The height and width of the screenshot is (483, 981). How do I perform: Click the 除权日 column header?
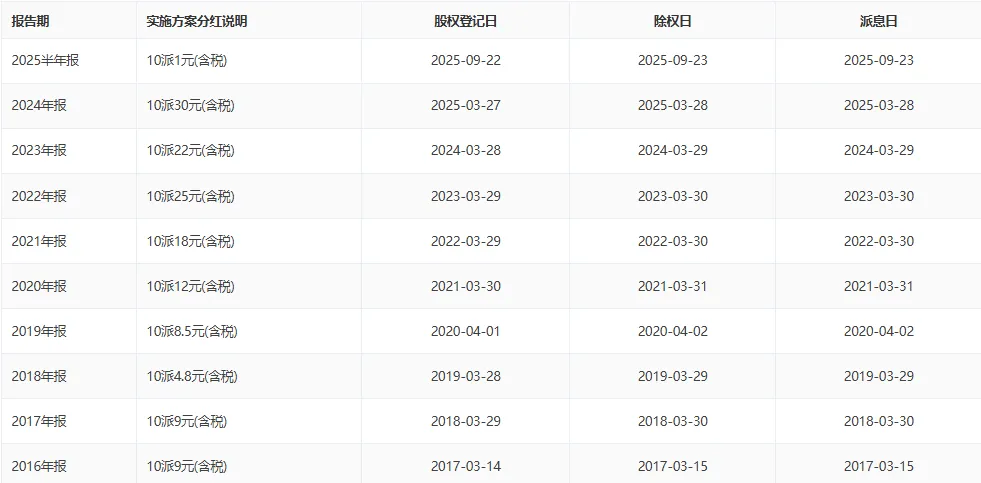672,21
